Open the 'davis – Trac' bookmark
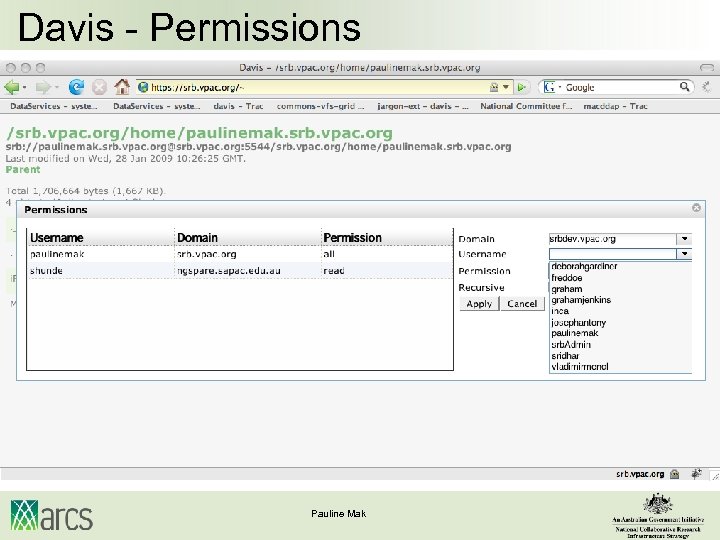Screen dimensions: 720x540 pos(238,106)
